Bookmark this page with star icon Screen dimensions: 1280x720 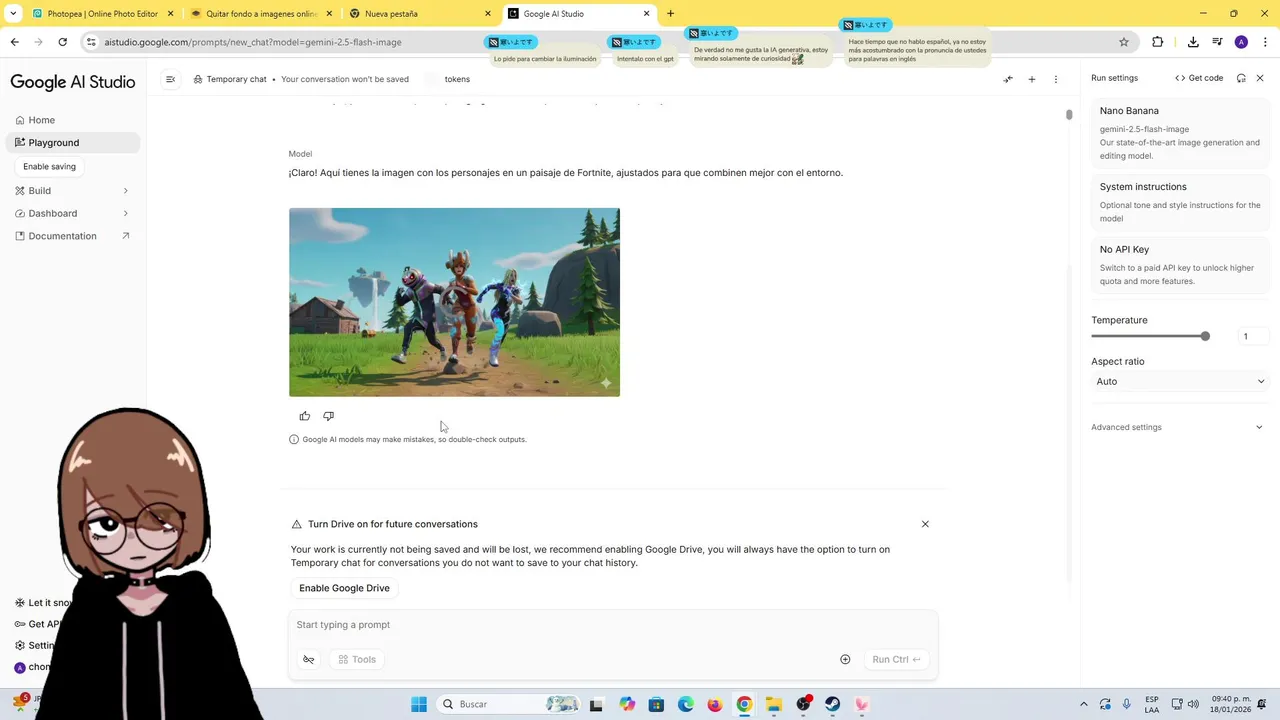point(1124,42)
